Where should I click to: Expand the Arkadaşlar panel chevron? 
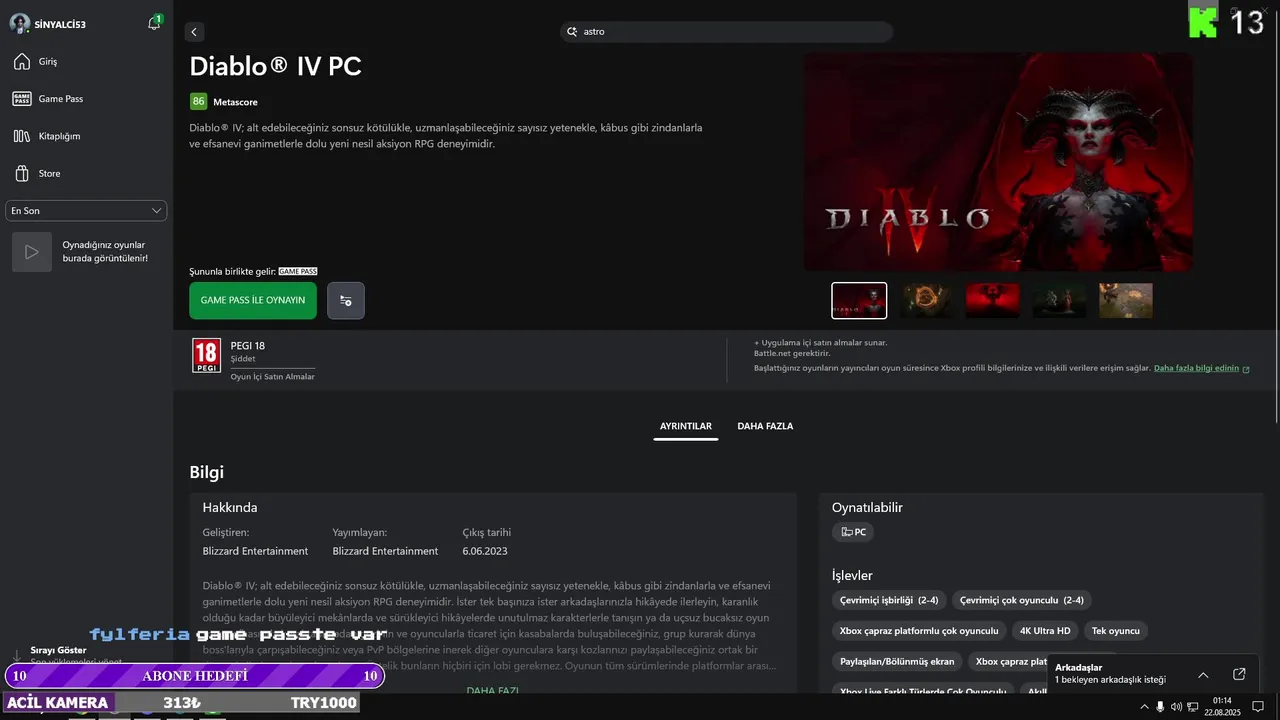point(1203,675)
